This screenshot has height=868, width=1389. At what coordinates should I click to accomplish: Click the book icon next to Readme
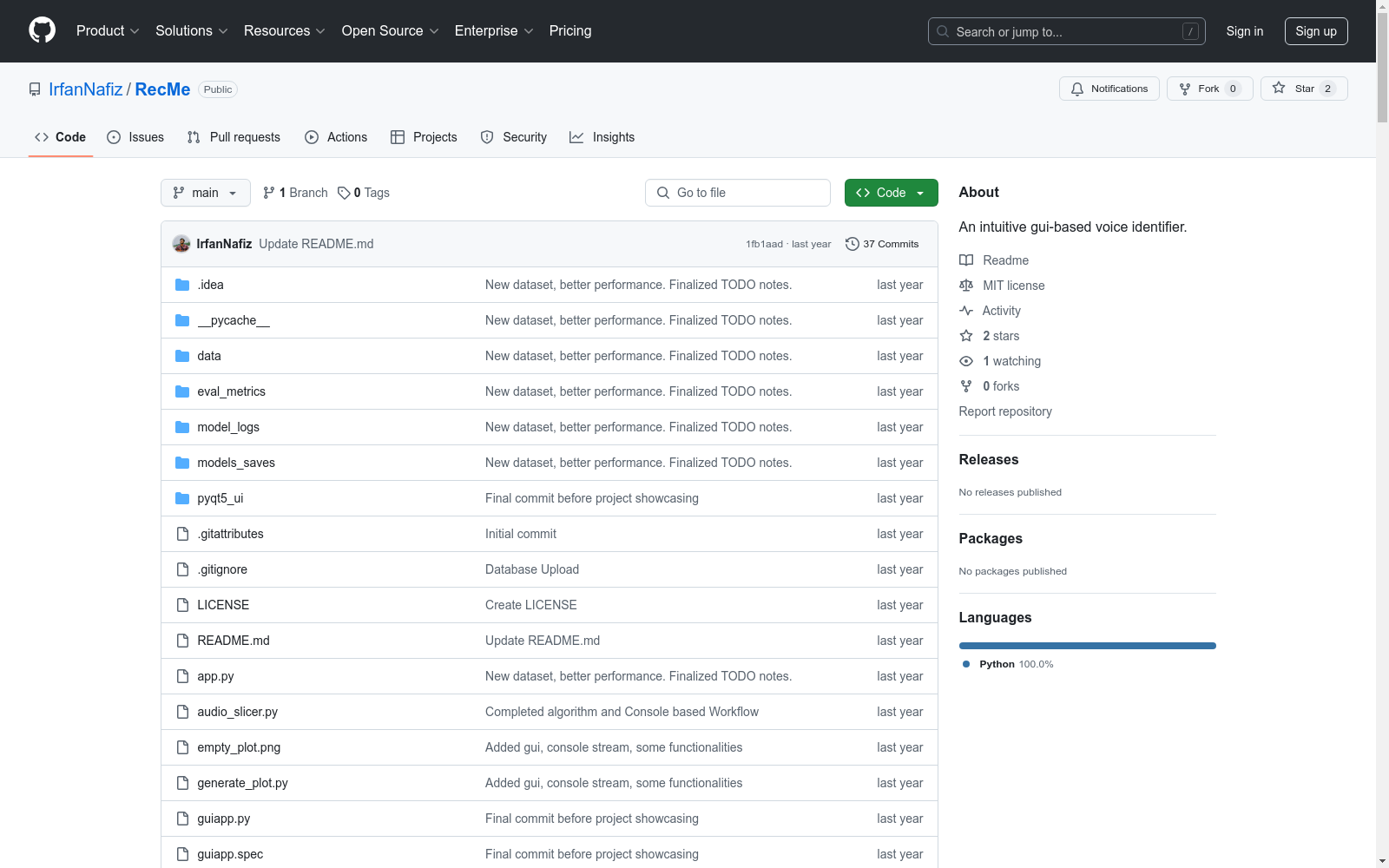click(966, 260)
